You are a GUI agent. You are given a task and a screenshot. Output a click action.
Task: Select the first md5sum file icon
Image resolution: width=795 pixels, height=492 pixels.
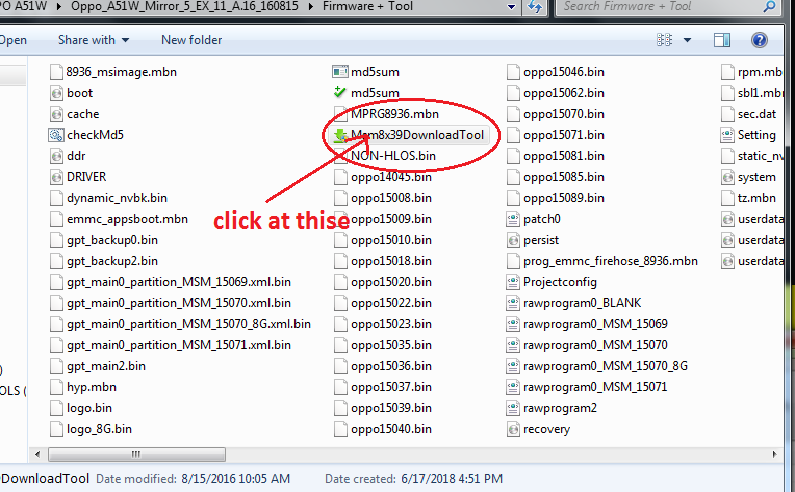(340, 72)
